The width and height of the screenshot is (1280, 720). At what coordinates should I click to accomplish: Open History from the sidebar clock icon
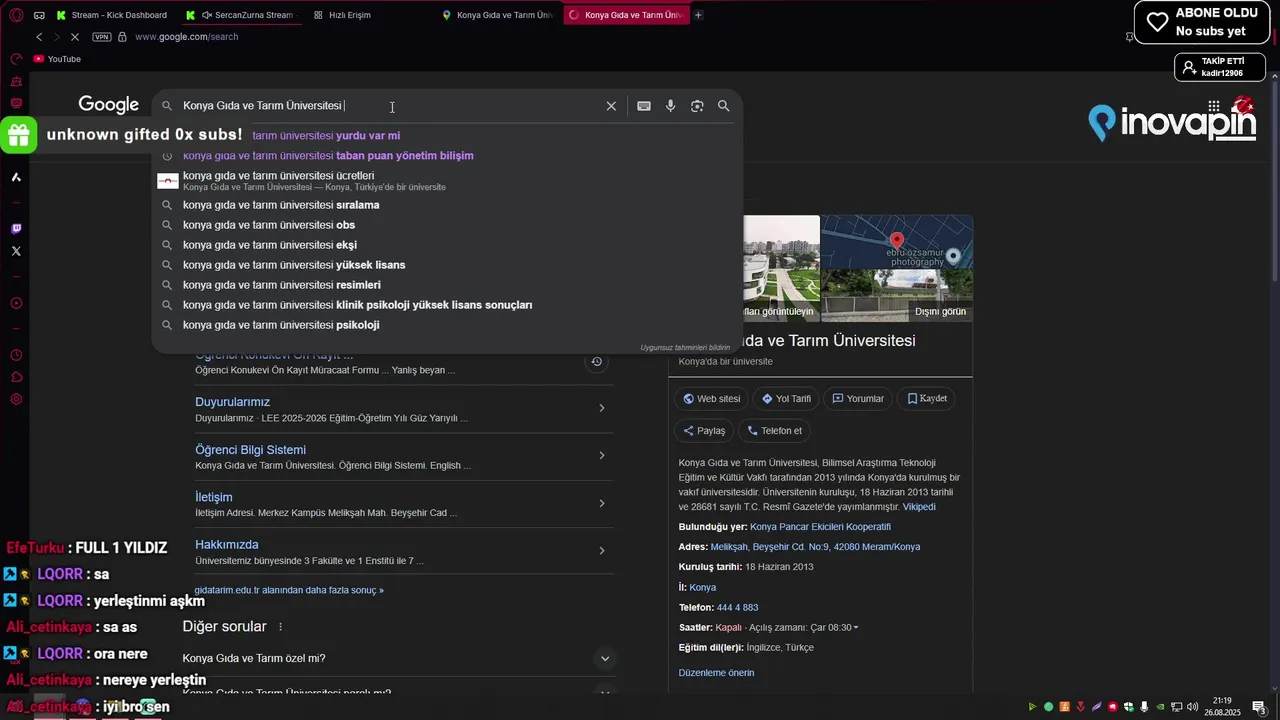[x=16, y=355]
